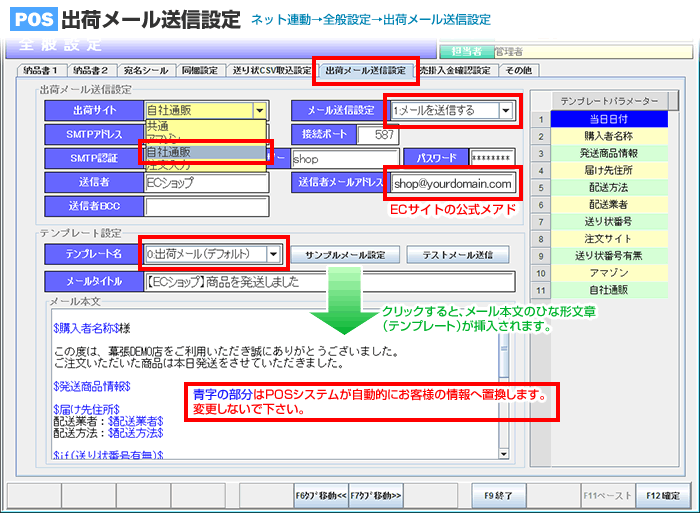
Task: Open the 宛名シール tab
Action: click(x=146, y=71)
